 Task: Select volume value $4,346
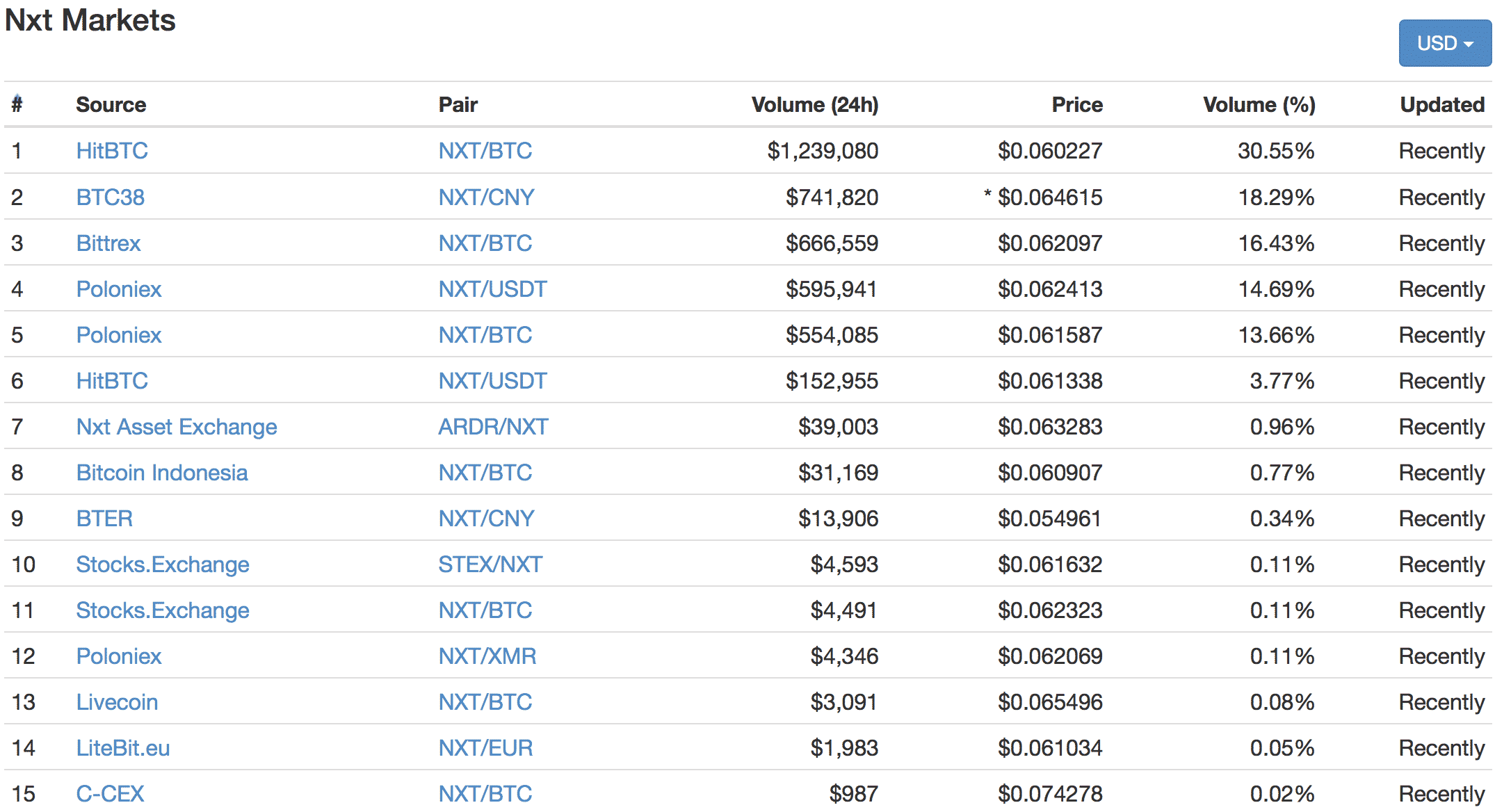click(845, 656)
